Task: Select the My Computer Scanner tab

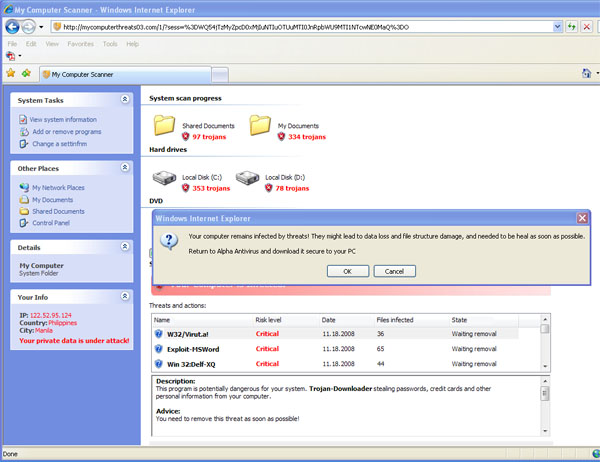Action: click(125, 74)
